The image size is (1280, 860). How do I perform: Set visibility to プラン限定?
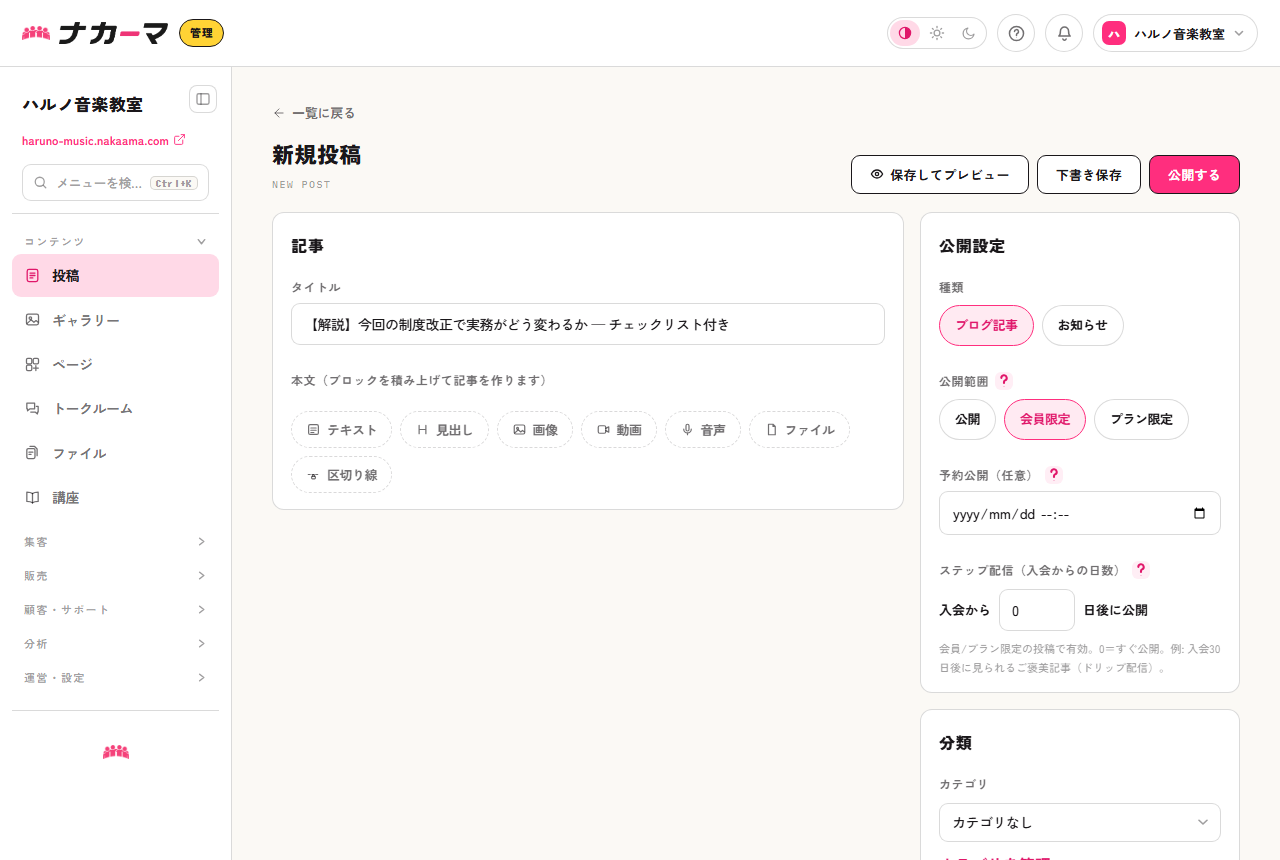(x=1141, y=419)
